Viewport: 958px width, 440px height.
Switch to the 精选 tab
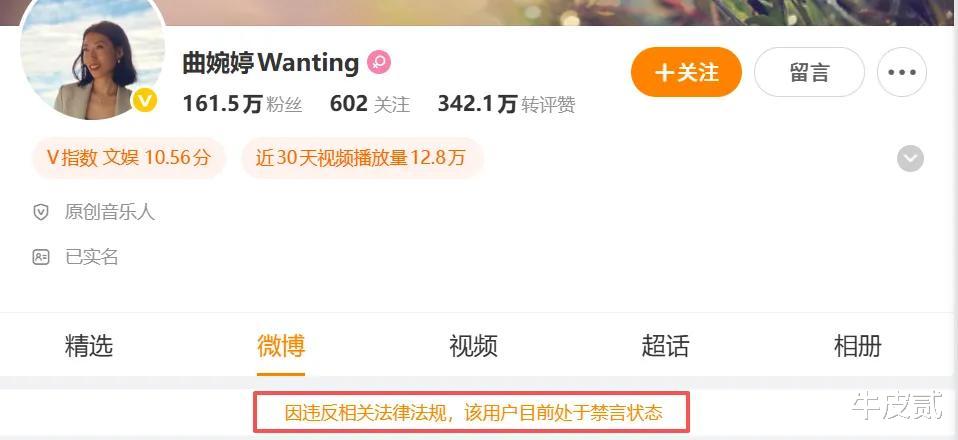(89, 346)
